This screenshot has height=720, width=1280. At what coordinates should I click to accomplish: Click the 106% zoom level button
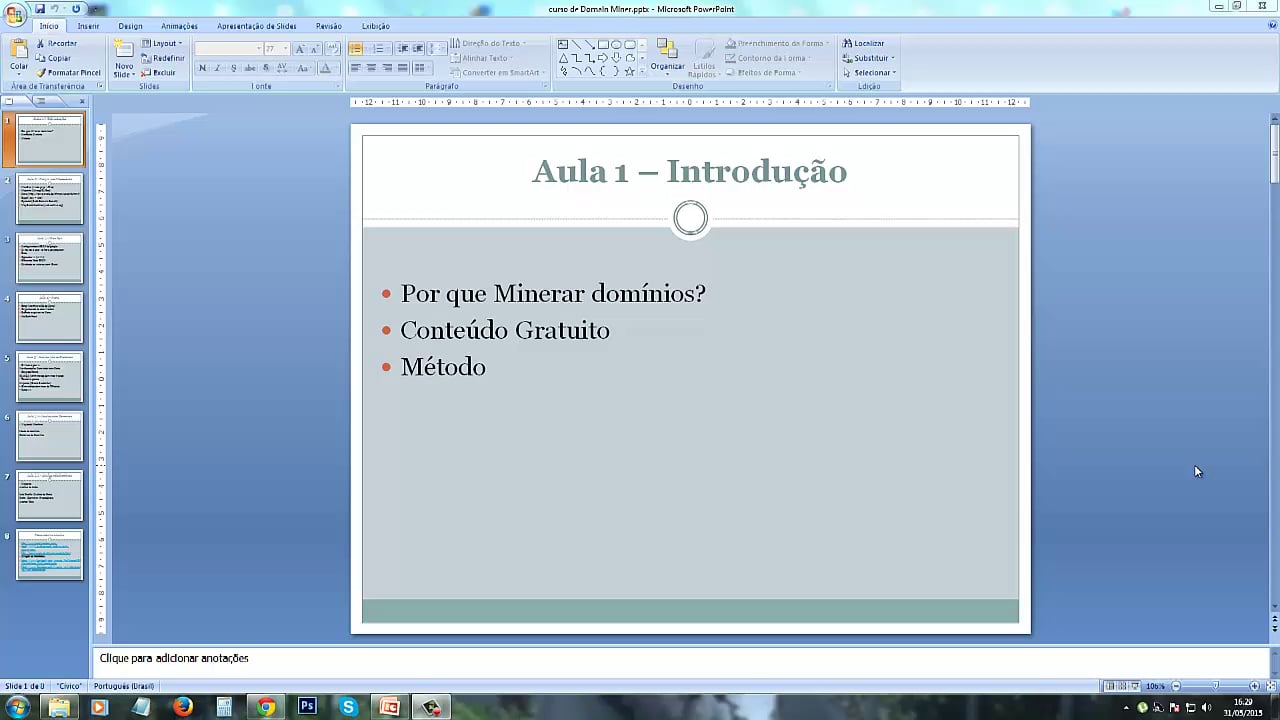click(1155, 686)
